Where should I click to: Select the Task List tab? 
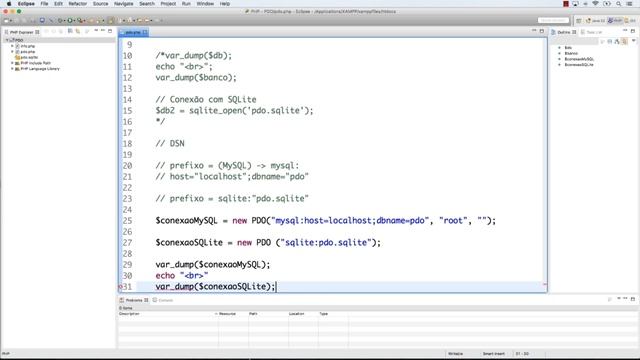pyautogui.click(x=591, y=32)
